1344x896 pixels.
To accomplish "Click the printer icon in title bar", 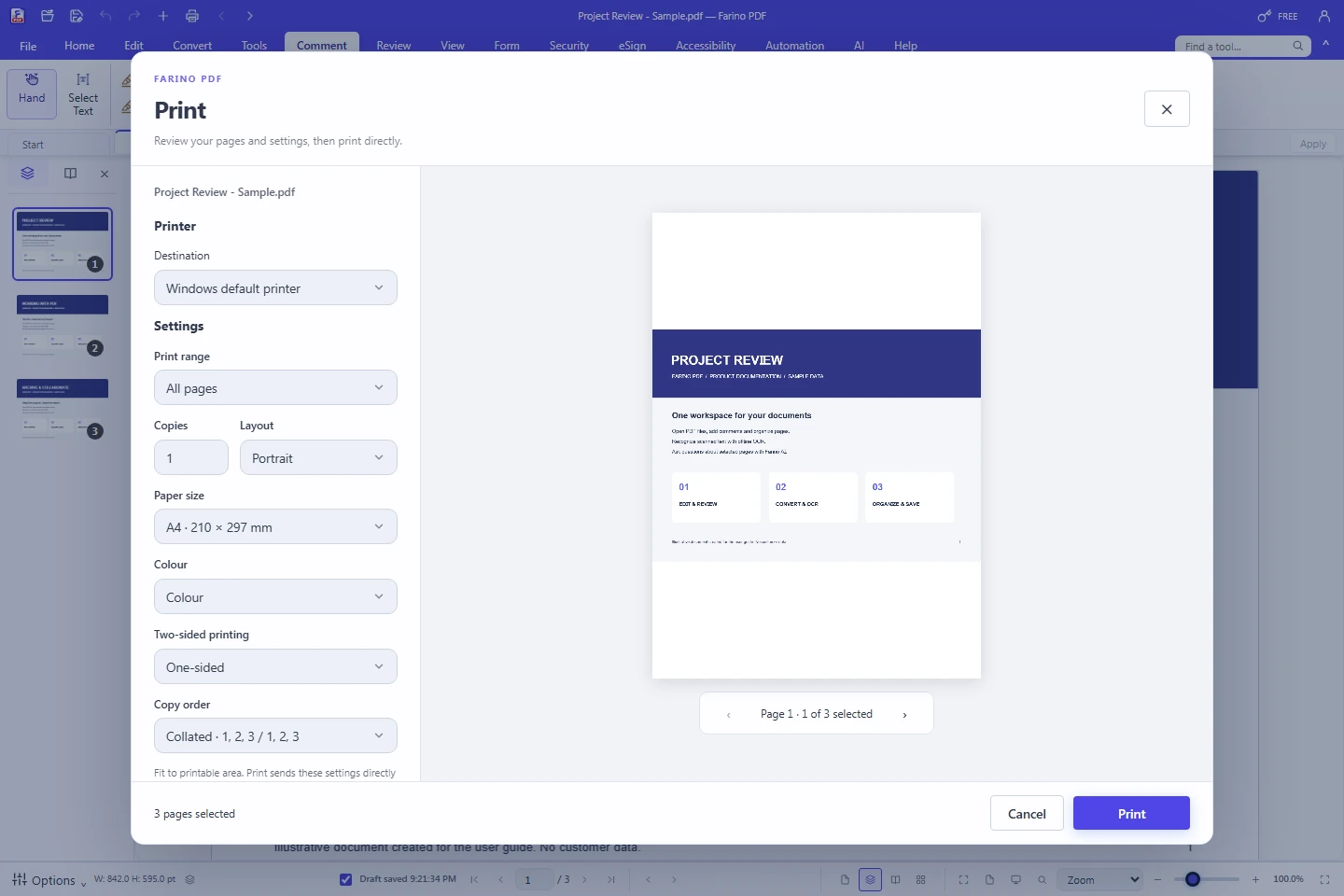I will 192,16.
